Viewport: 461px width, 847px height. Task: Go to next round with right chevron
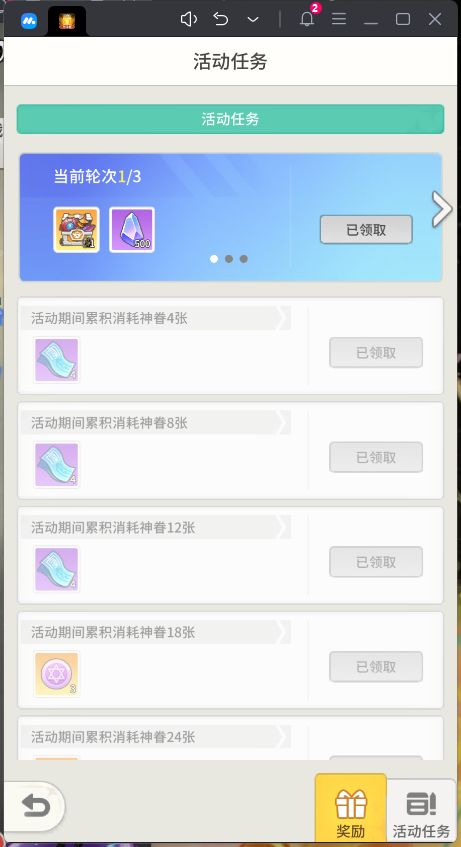[x=442, y=209]
